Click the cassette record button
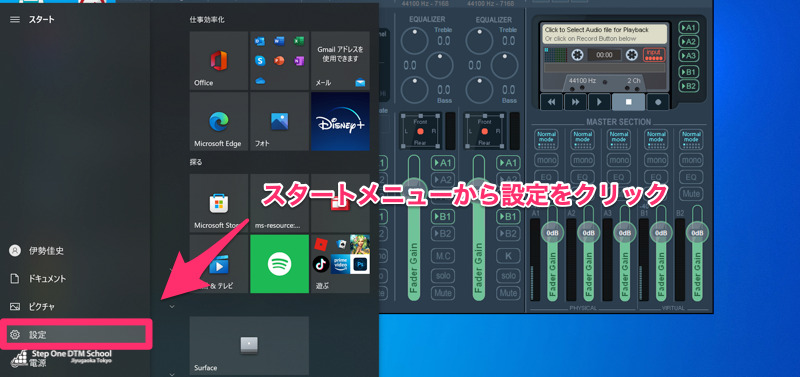Image resolution: width=800 pixels, height=377 pixels. 658,102
